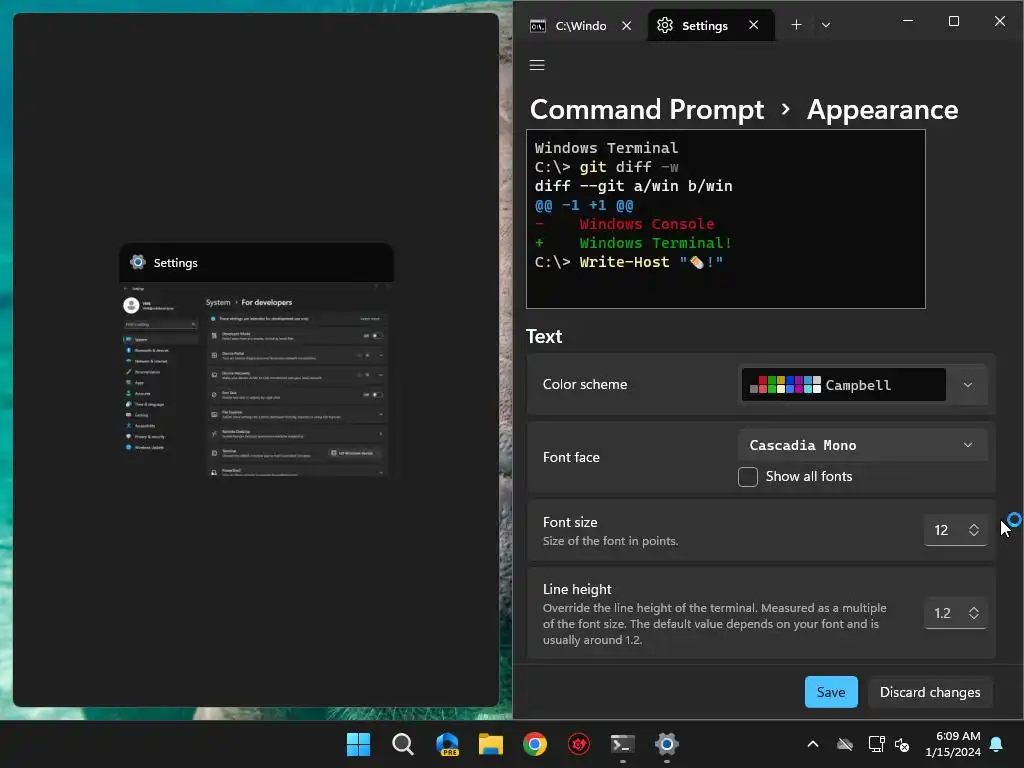Click Discard changes button

(930, 692)
